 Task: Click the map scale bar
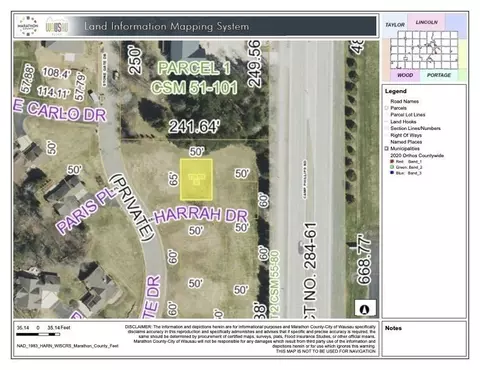pyautogui.click(x=38, y=334)
